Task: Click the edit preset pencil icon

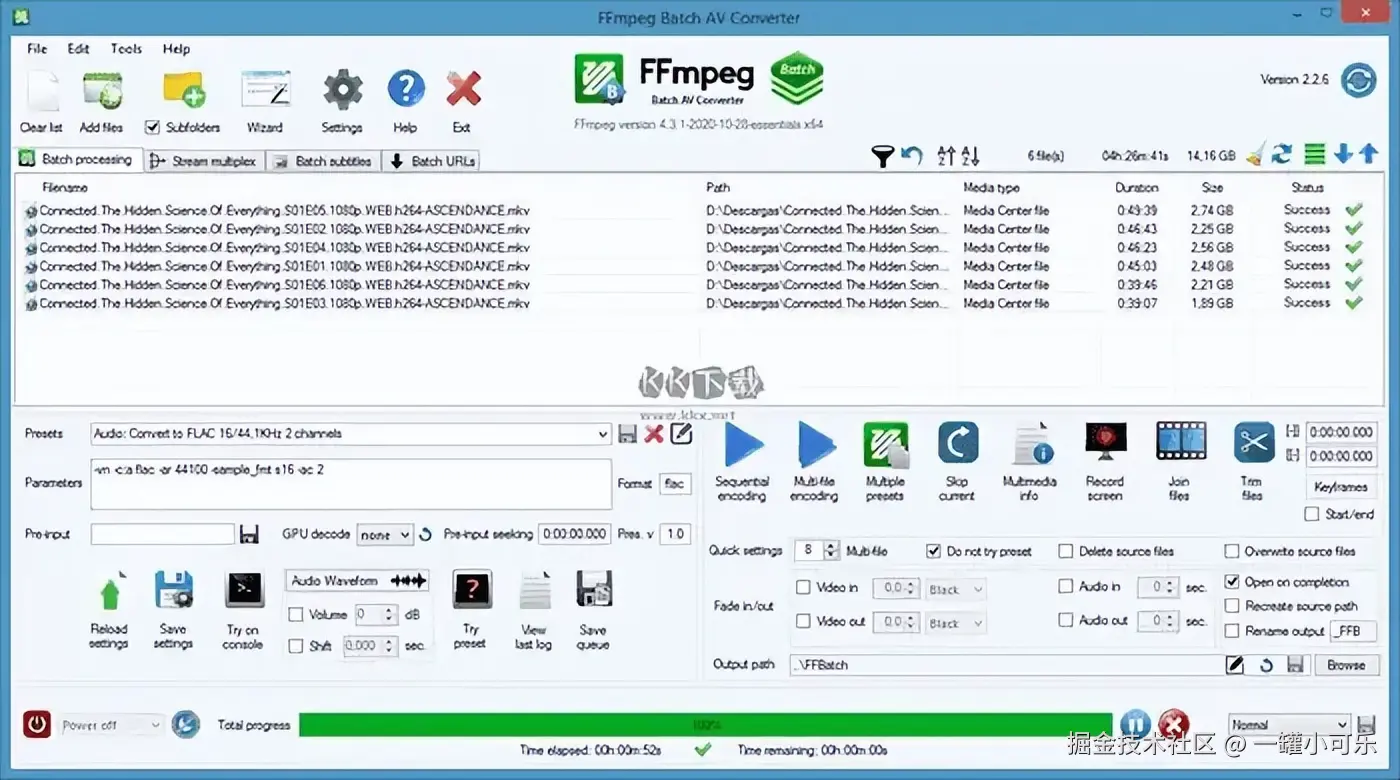Action: pos(681,433)
